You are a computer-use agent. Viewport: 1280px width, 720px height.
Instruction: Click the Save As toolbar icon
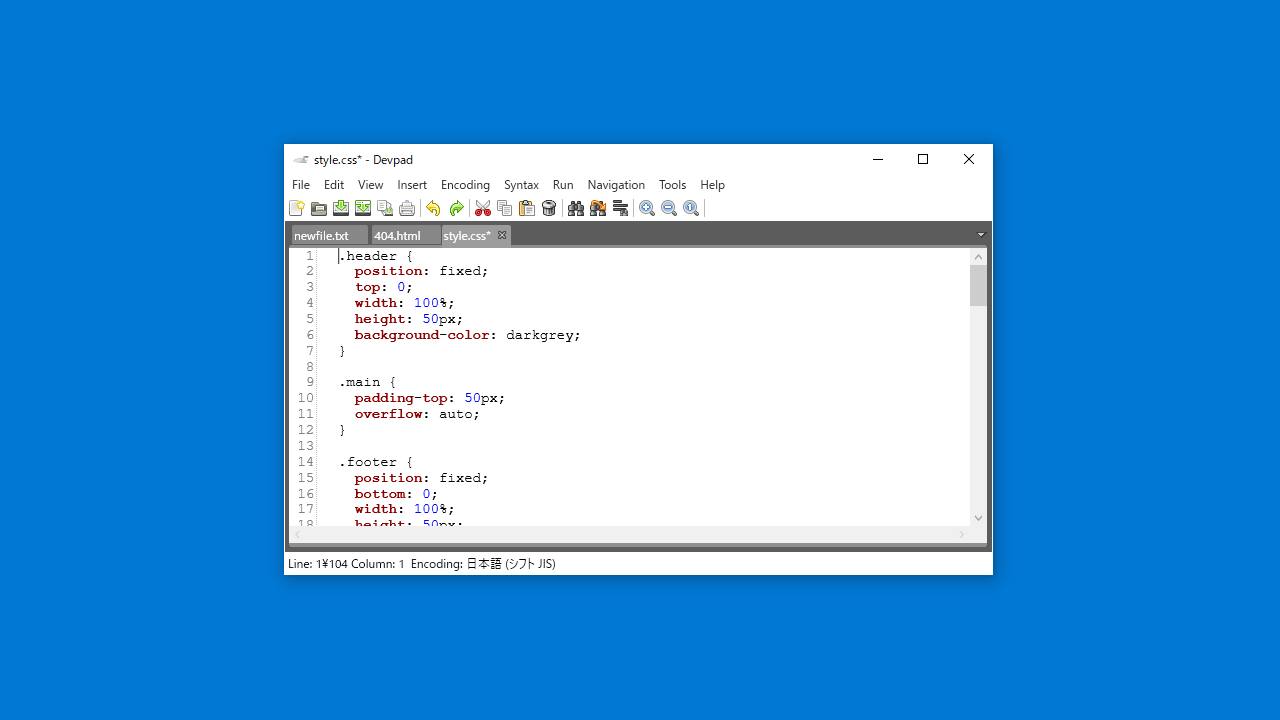coord(363,208)
